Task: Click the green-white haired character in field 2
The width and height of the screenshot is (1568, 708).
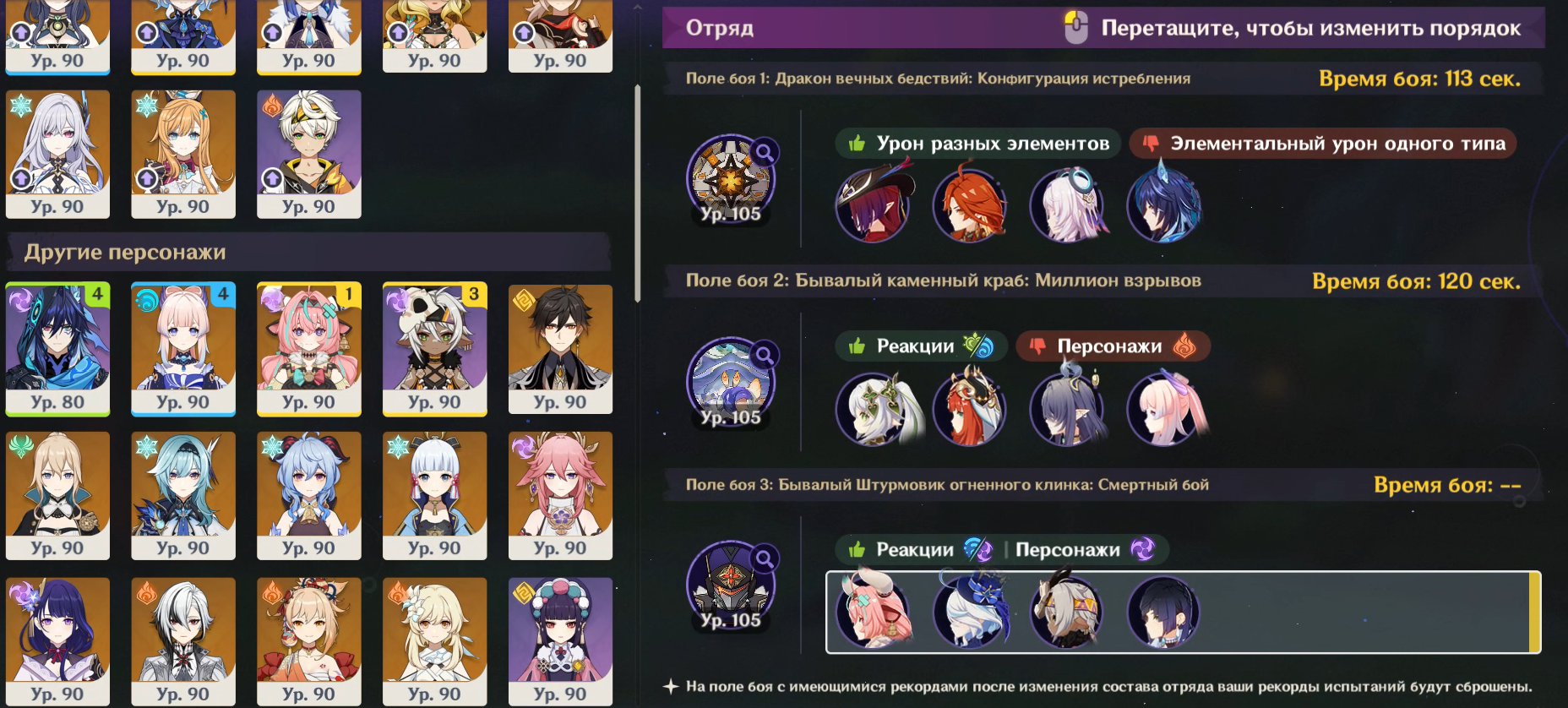Action: [874, 408]
